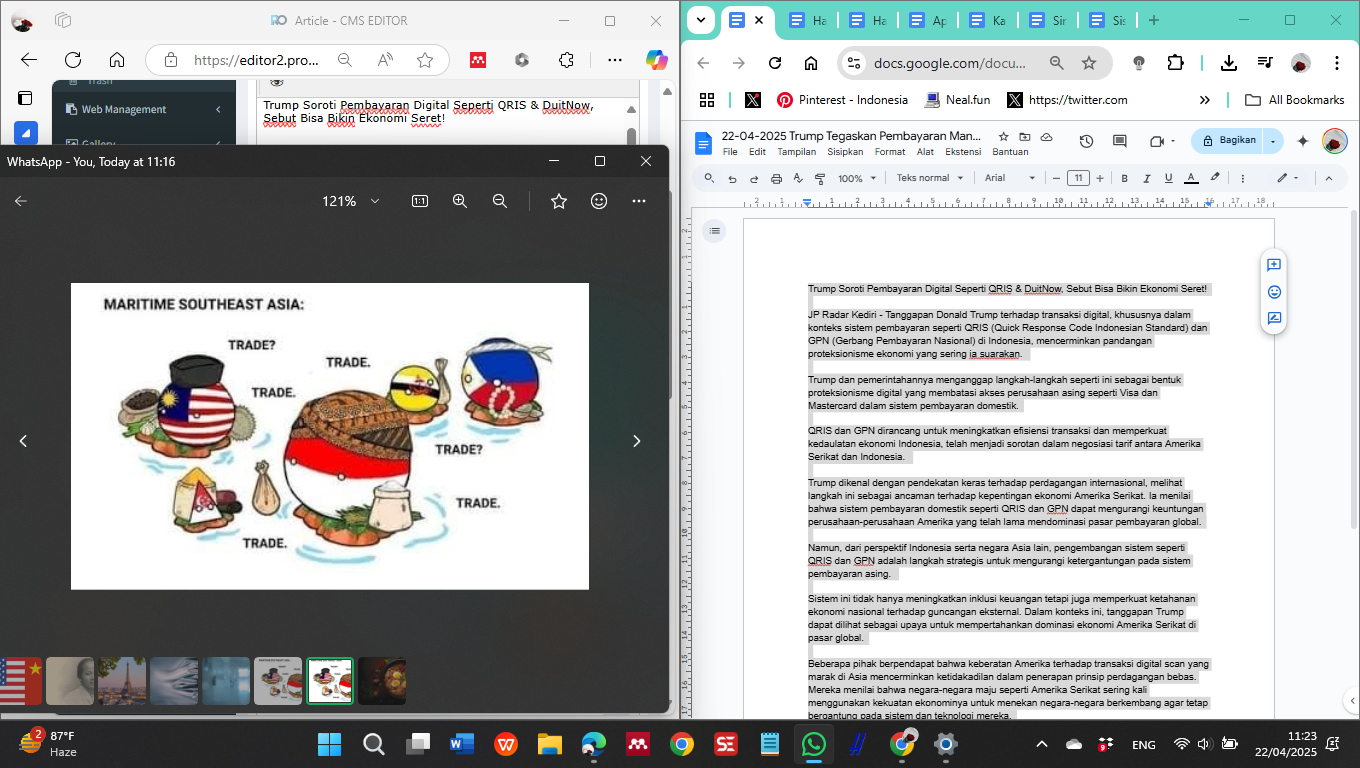Show the previous image in WhatsApp viewer
The width and height of the screenshot is (1360, 768).
pyautogui.click(x=23, y=441)
